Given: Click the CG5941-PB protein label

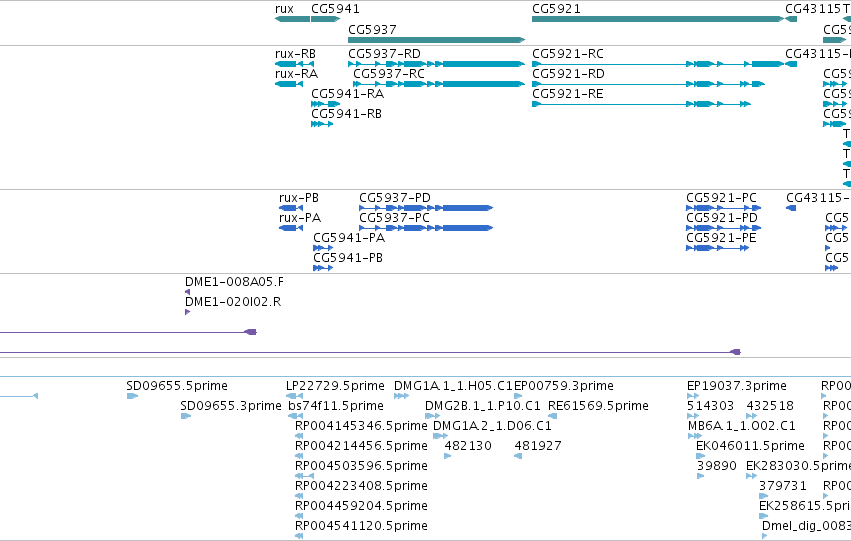Looking at the screenshot, I should [348, 258].
